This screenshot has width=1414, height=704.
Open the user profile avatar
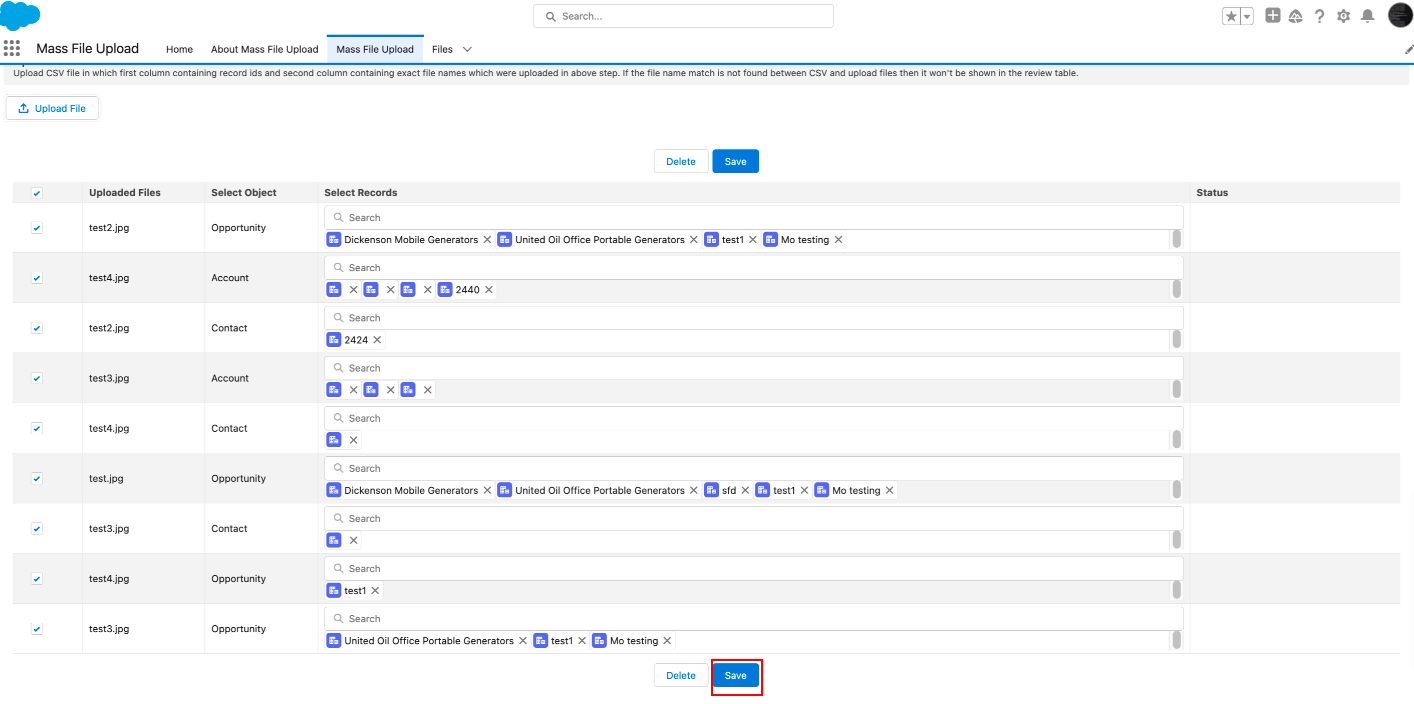1400,15
